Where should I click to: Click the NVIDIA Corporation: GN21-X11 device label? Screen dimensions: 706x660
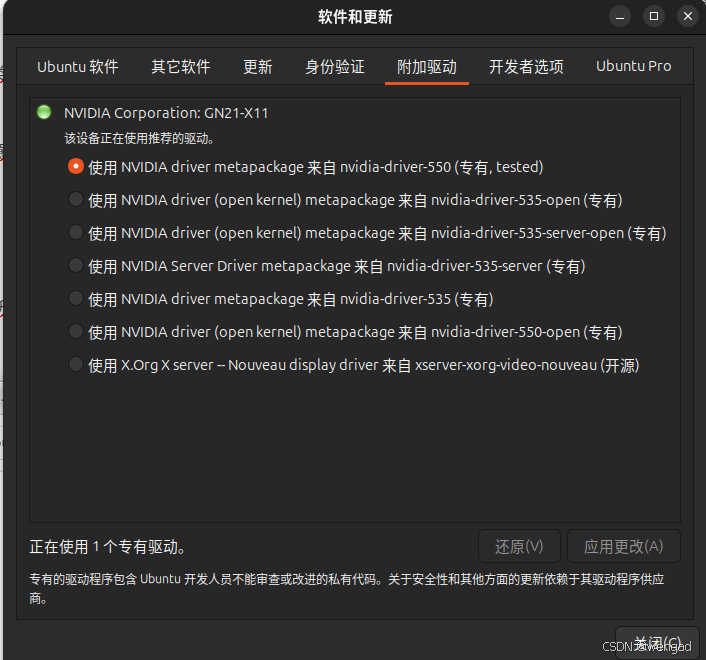click(166, 113)
